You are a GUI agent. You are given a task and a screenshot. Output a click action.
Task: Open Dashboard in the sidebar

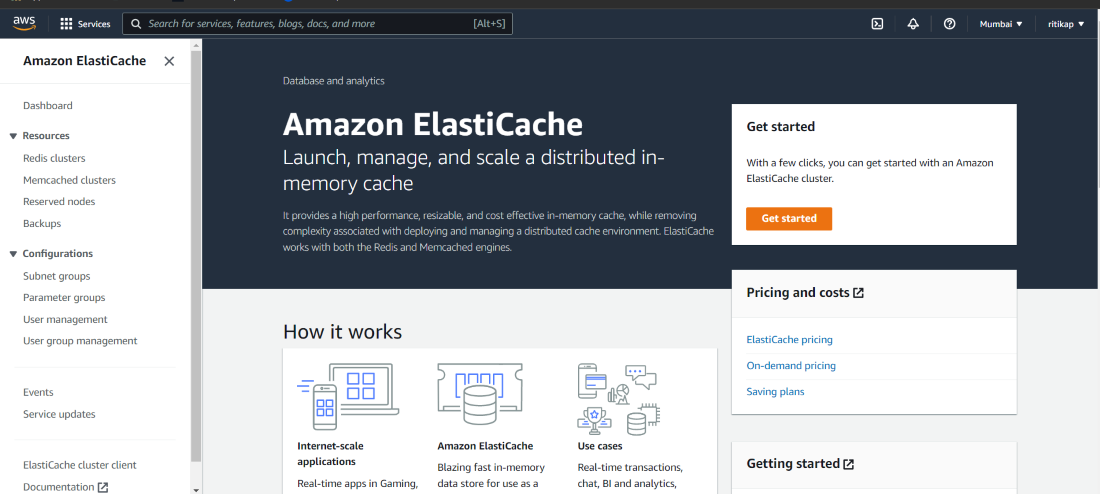click(x=48, y=106)
